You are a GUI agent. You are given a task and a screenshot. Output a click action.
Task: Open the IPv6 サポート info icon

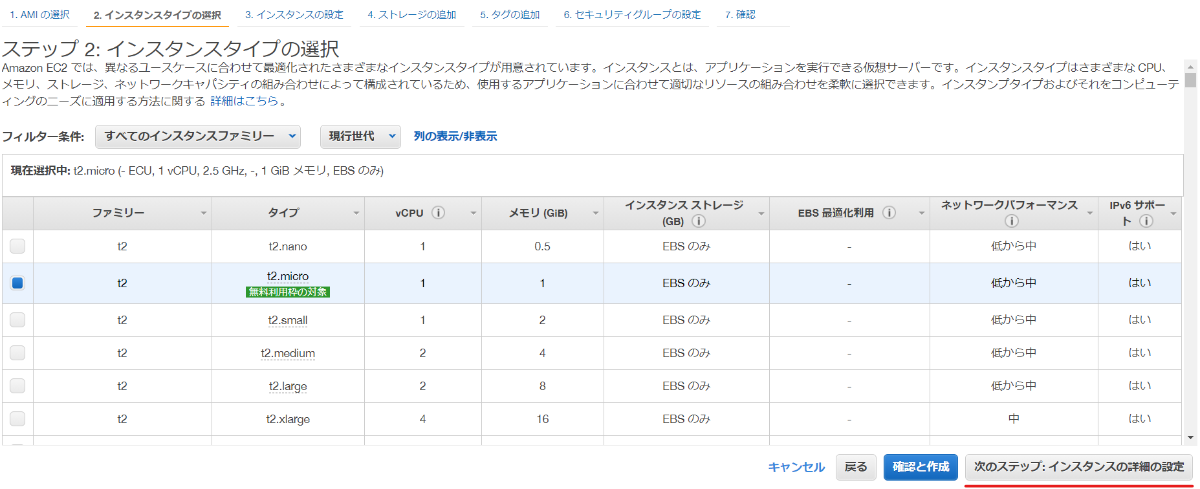(x=1145, y=222)
